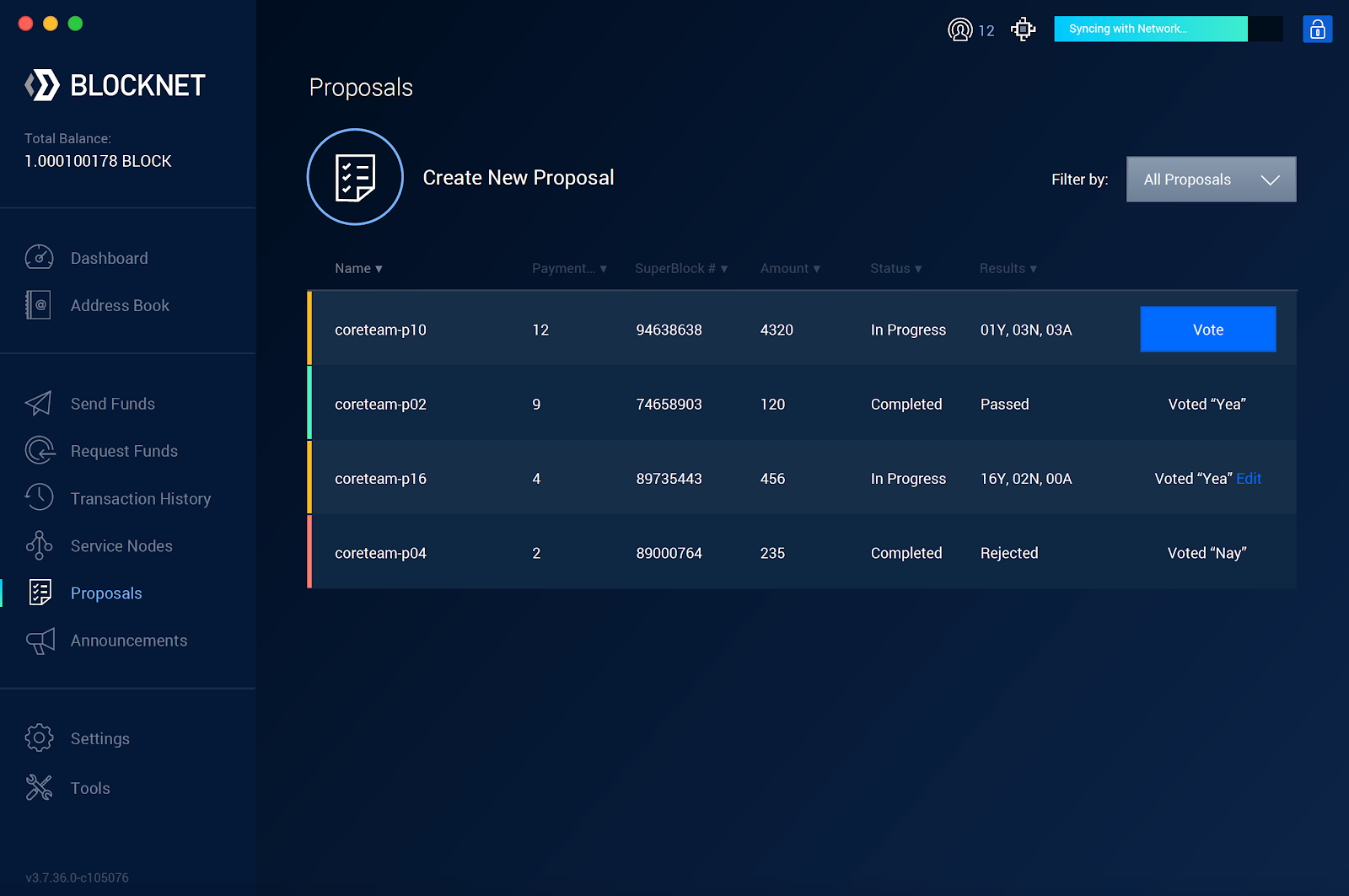Click superblock number 89000764
The width and height of the screenshot is (1349, 896).
pos(669,553)
